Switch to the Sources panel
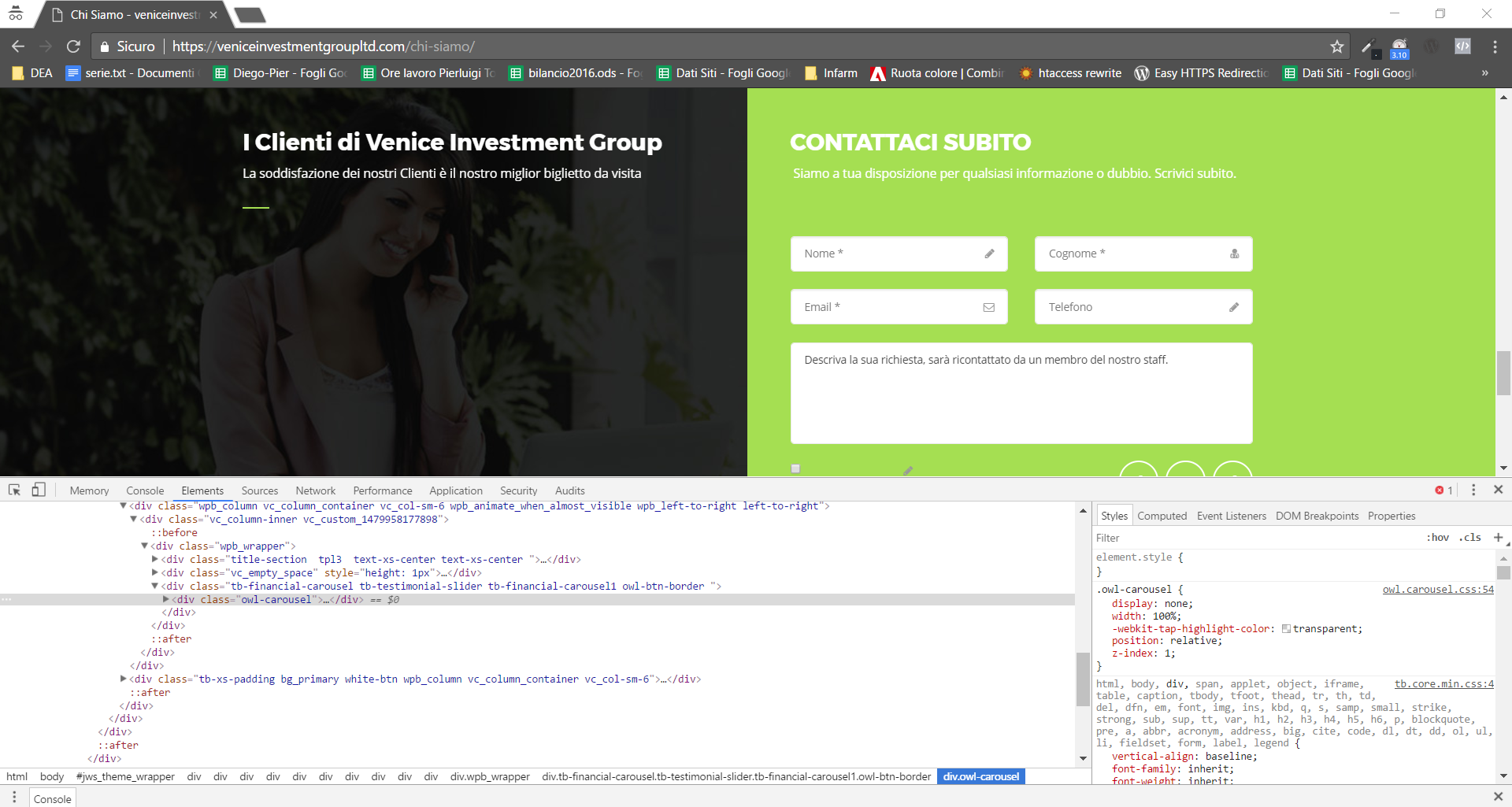This screenshot has width=1512, height=807. (260, 490)
